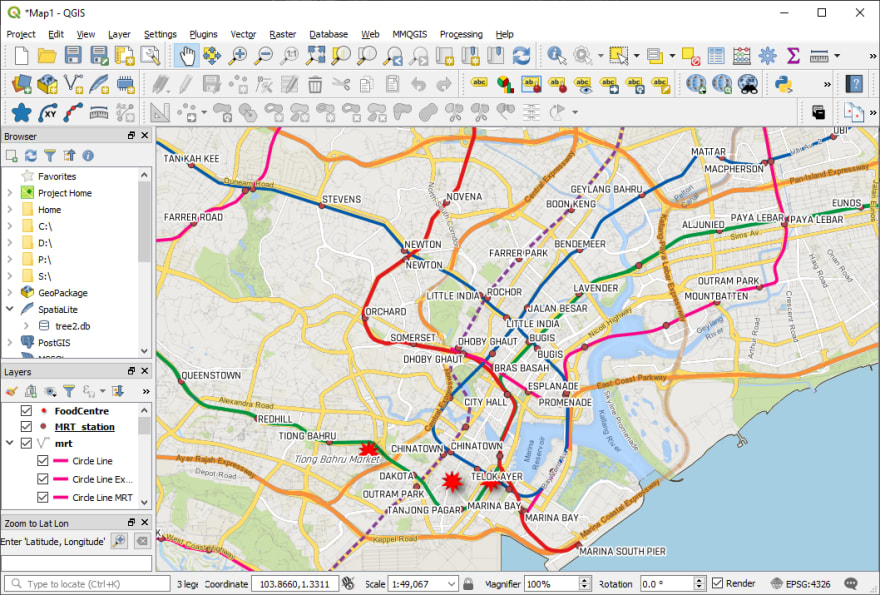The width and height of the screenshot is (880, 595).
Task: Uncheck the Circle Line MRT legend checkbox
Action: tap(43, 497)
